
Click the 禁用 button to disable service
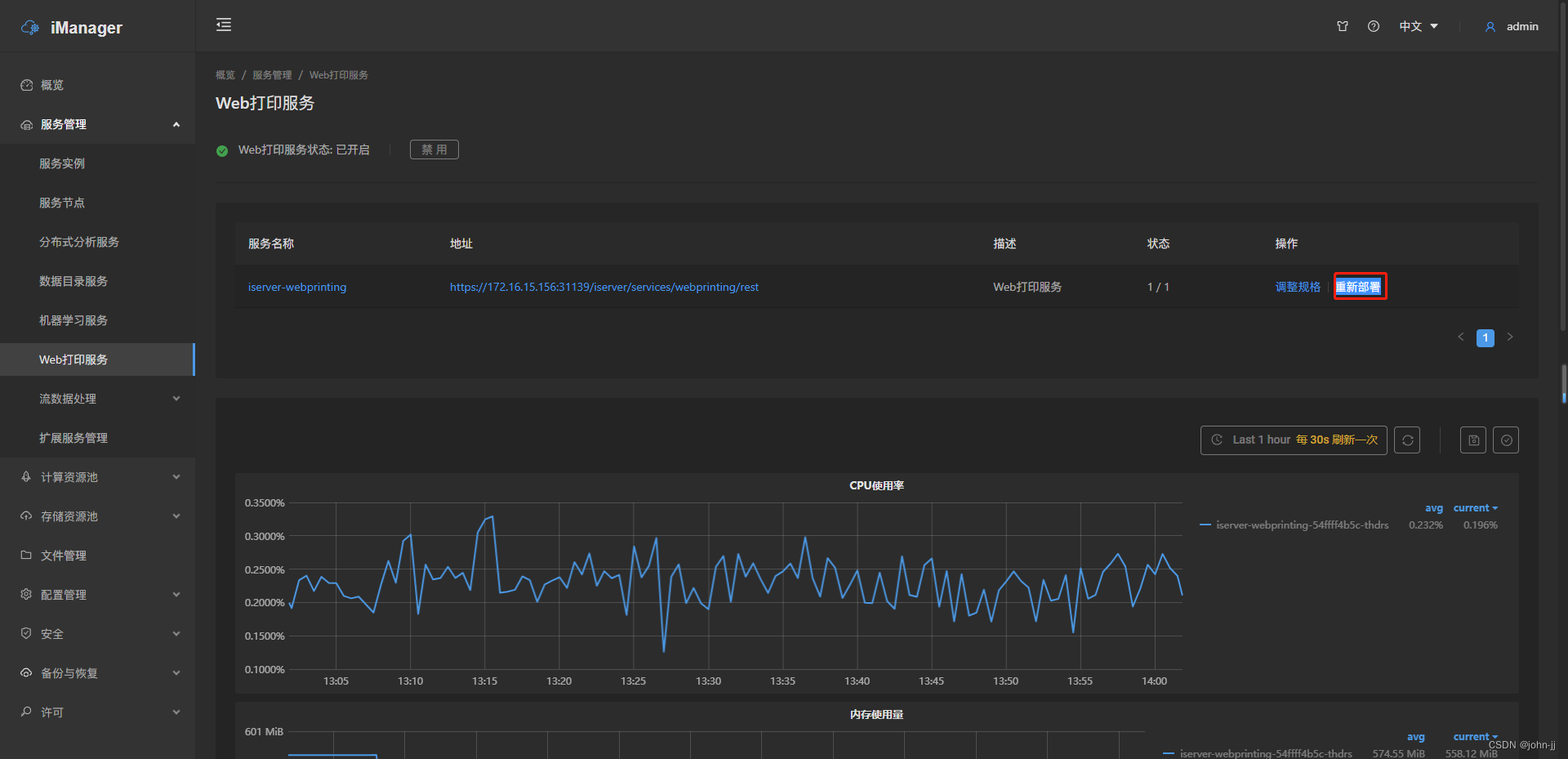[434, 150]
